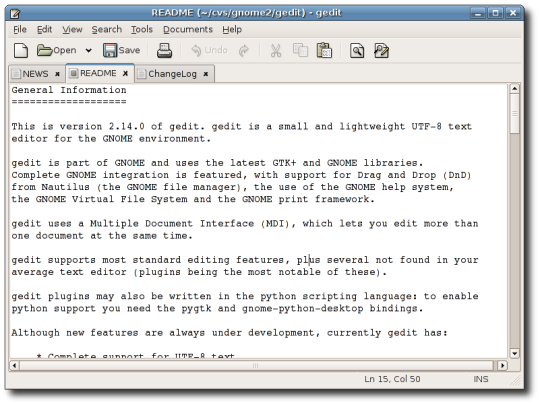Minimize the gedit window
540x405 pixels.
pos(478,13)
